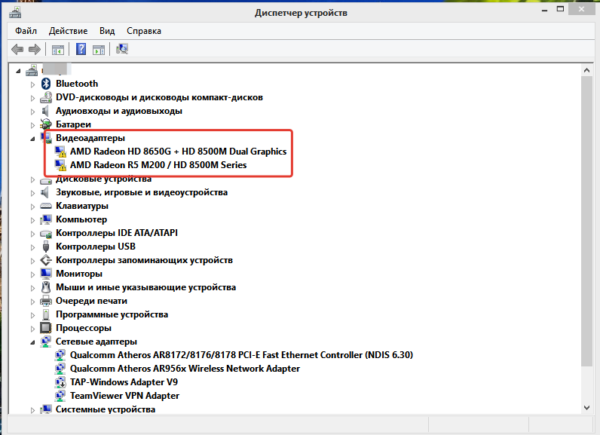This screenshot has height=435, width=600.
Task: Click the Звуковые устройства speaker icon
Action: tap(45, 192)
